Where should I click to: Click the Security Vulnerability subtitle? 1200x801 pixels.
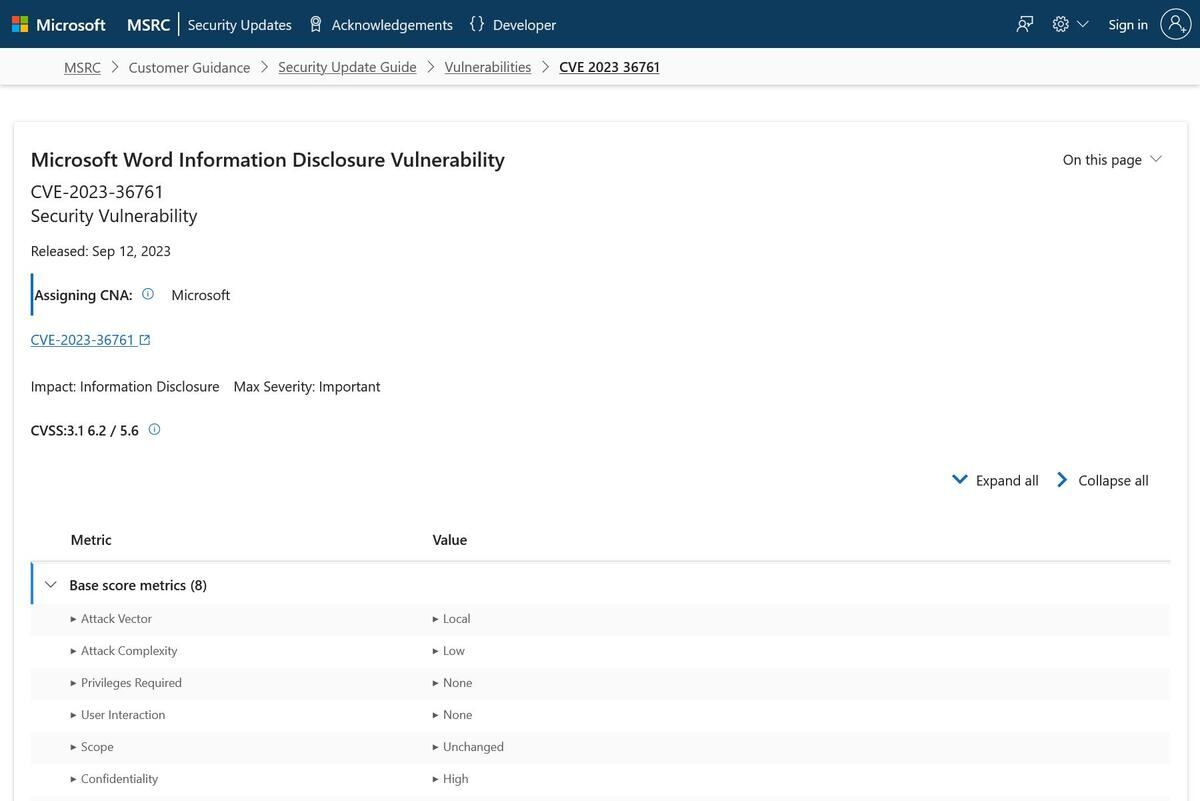(114, 216)
